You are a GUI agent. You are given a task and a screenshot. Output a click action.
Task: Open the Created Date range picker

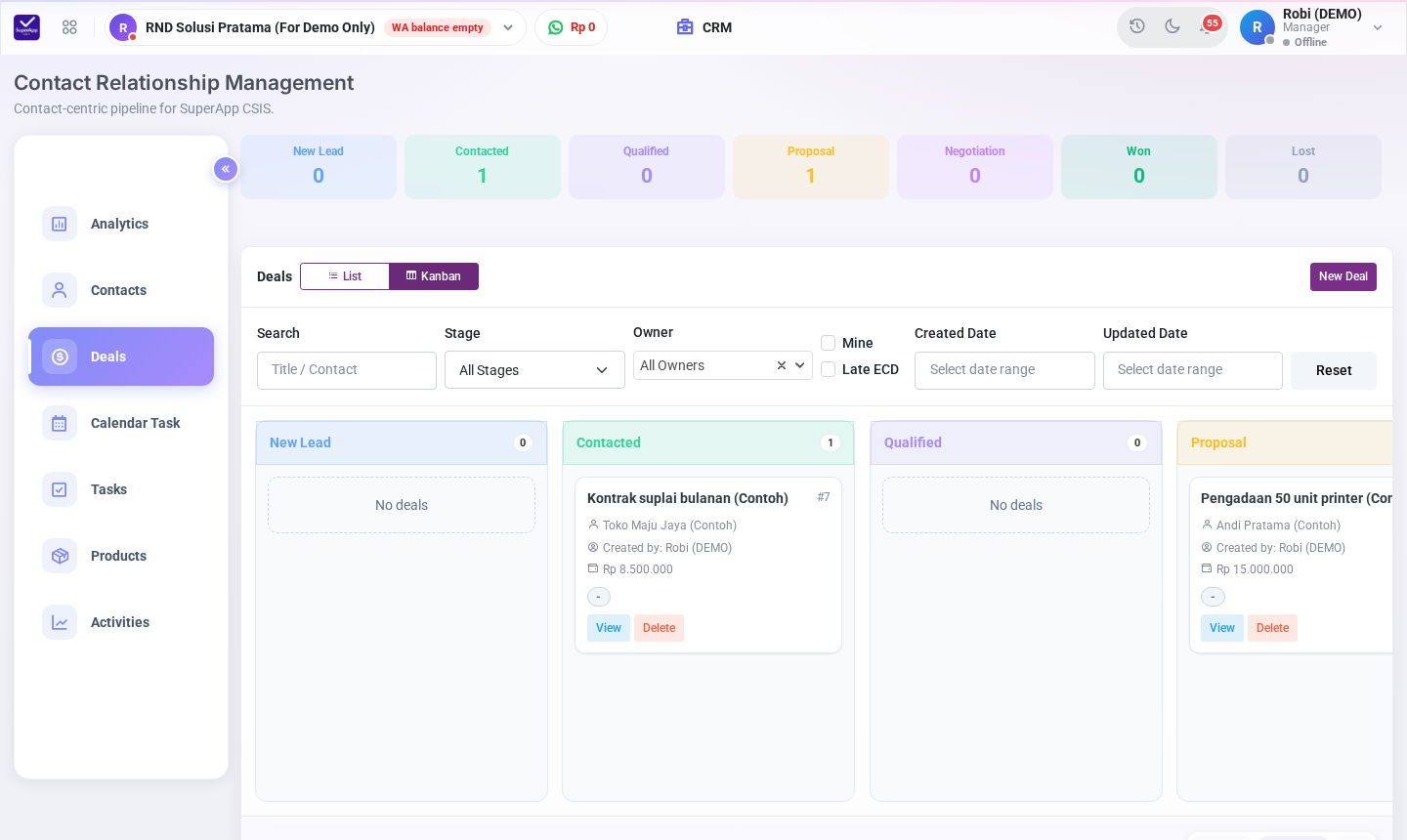click(1004, 370)
